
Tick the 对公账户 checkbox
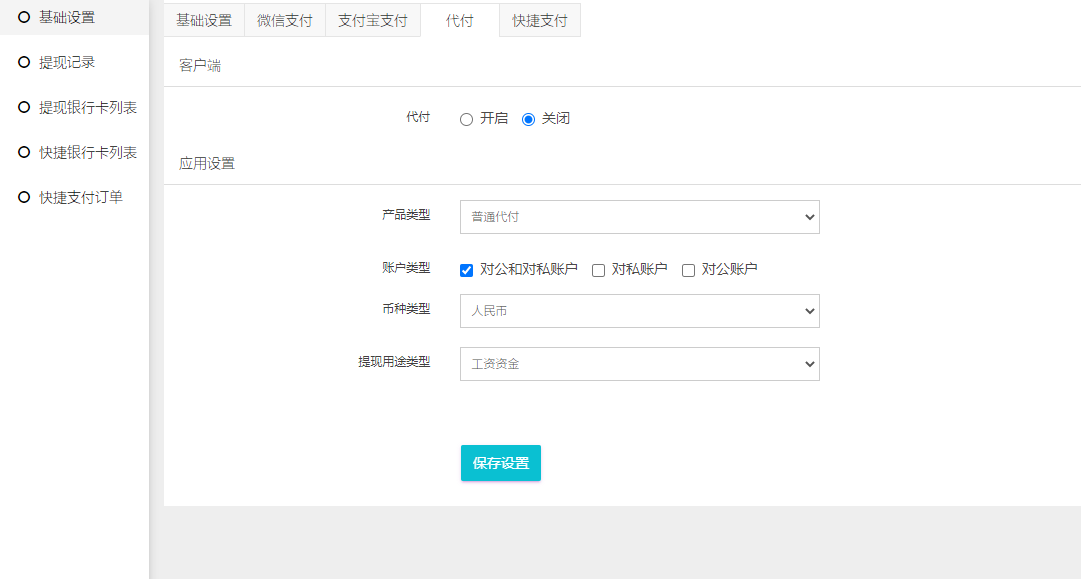(x=688, y=270)
